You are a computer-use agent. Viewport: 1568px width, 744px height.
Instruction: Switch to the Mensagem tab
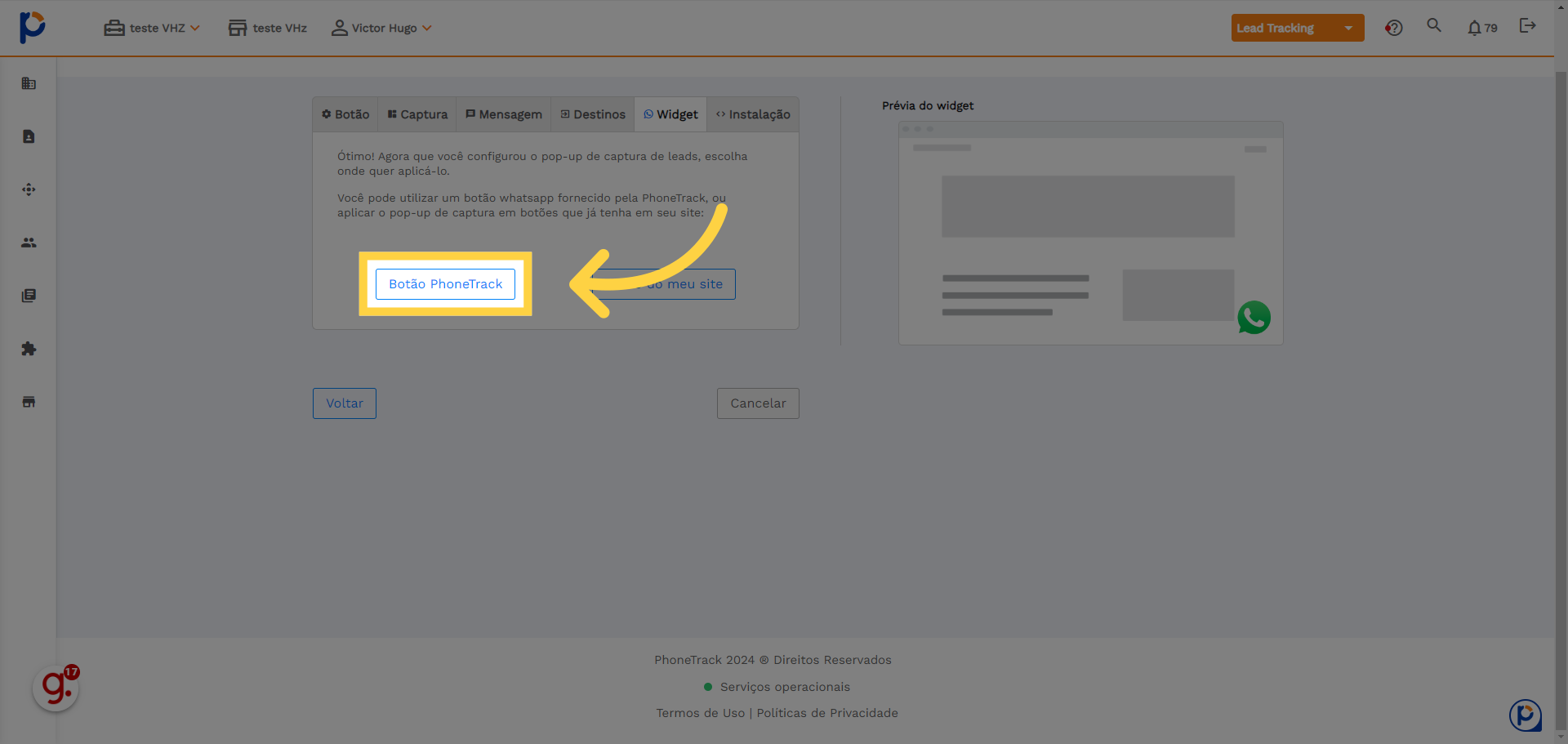point(504,114)
